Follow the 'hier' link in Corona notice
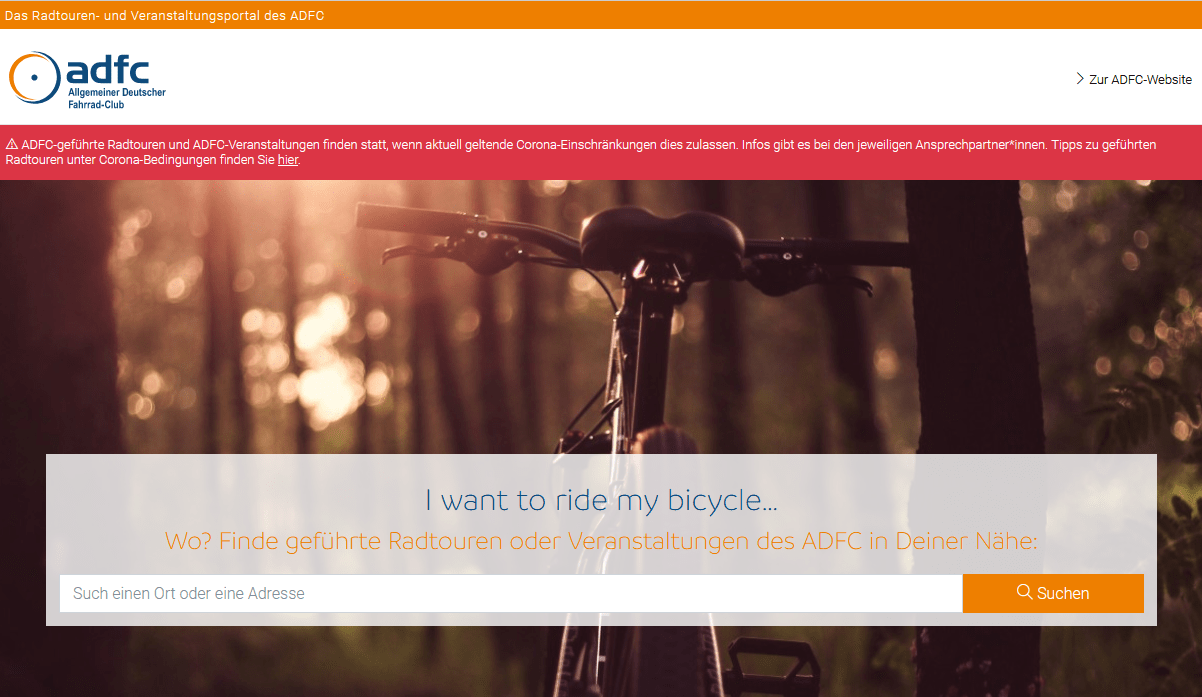 288,160
